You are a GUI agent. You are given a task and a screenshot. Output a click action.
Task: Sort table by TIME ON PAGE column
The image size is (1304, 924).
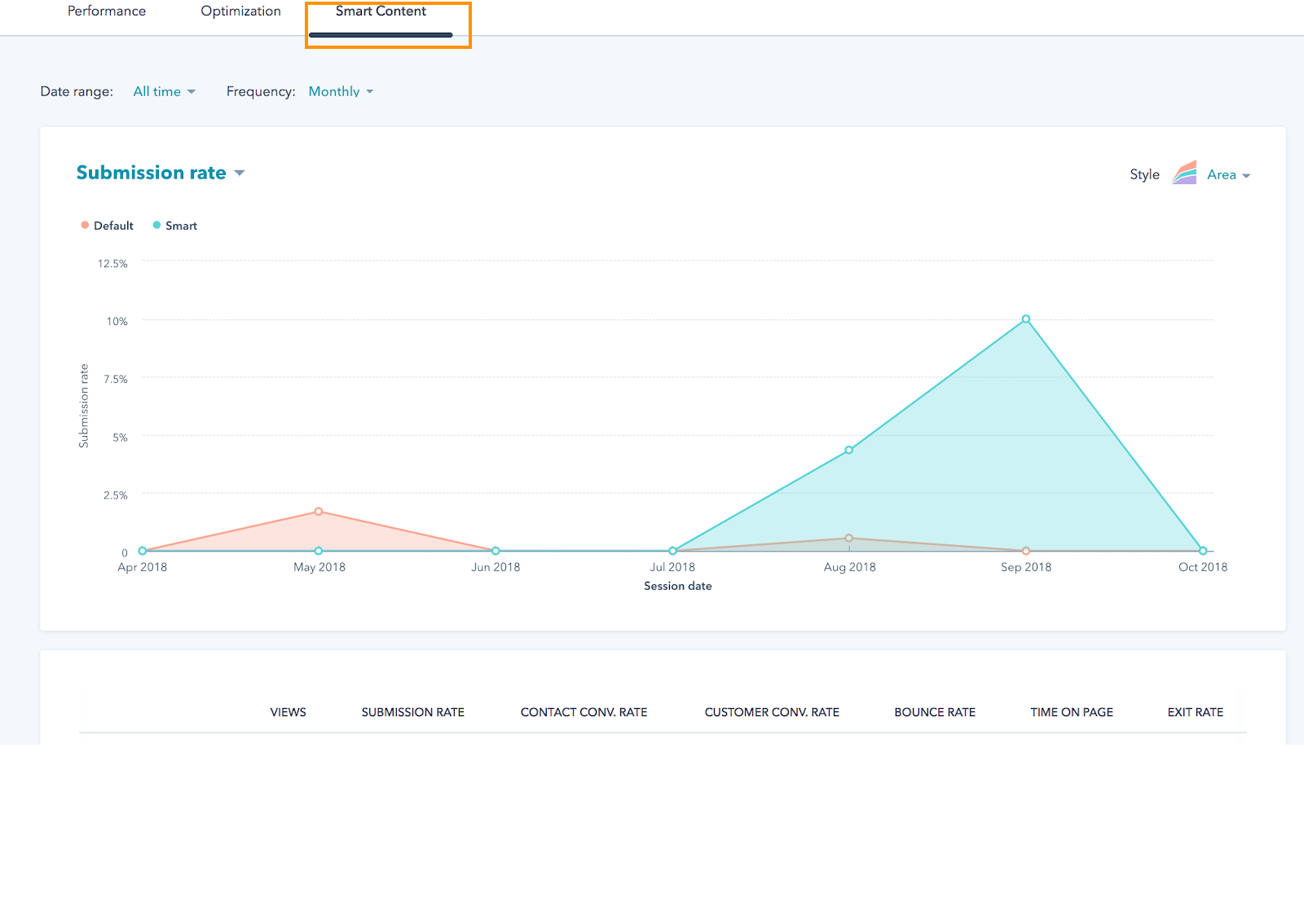[x=1072, y=712]
